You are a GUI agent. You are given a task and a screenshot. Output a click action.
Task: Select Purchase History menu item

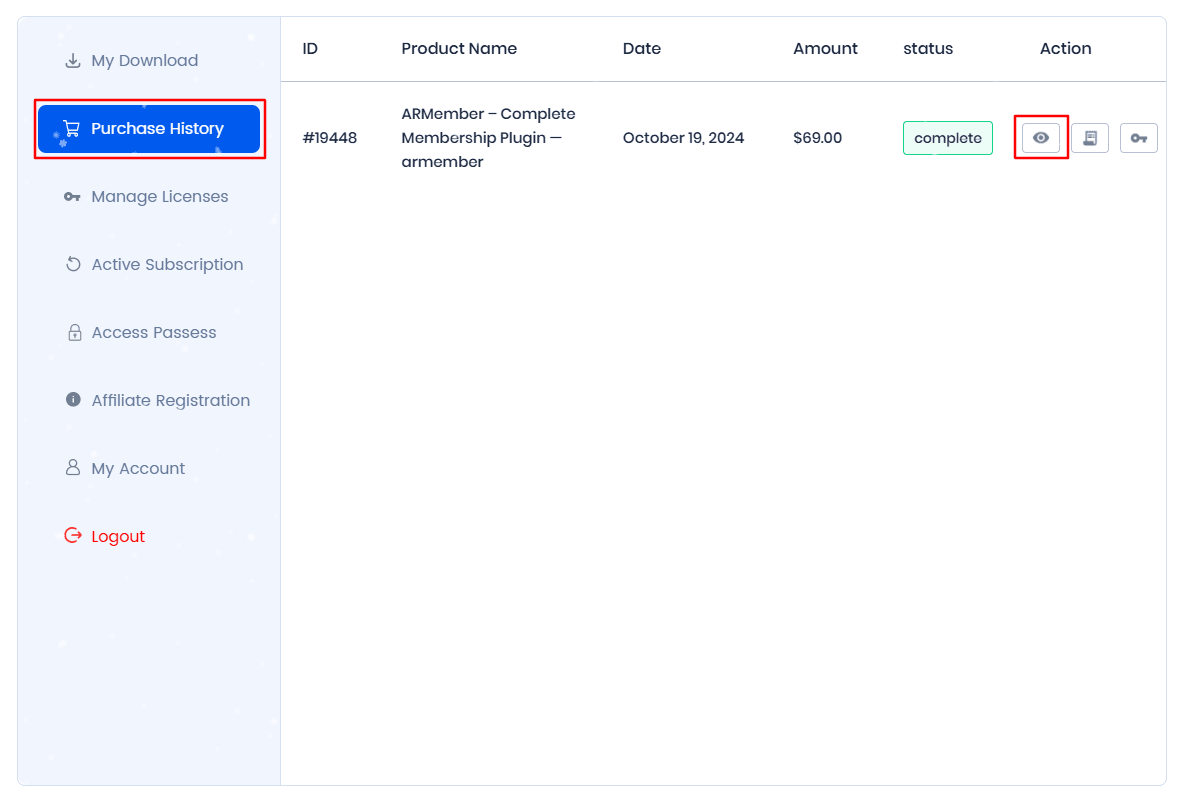pyautogui.click(x=149, y=129)
